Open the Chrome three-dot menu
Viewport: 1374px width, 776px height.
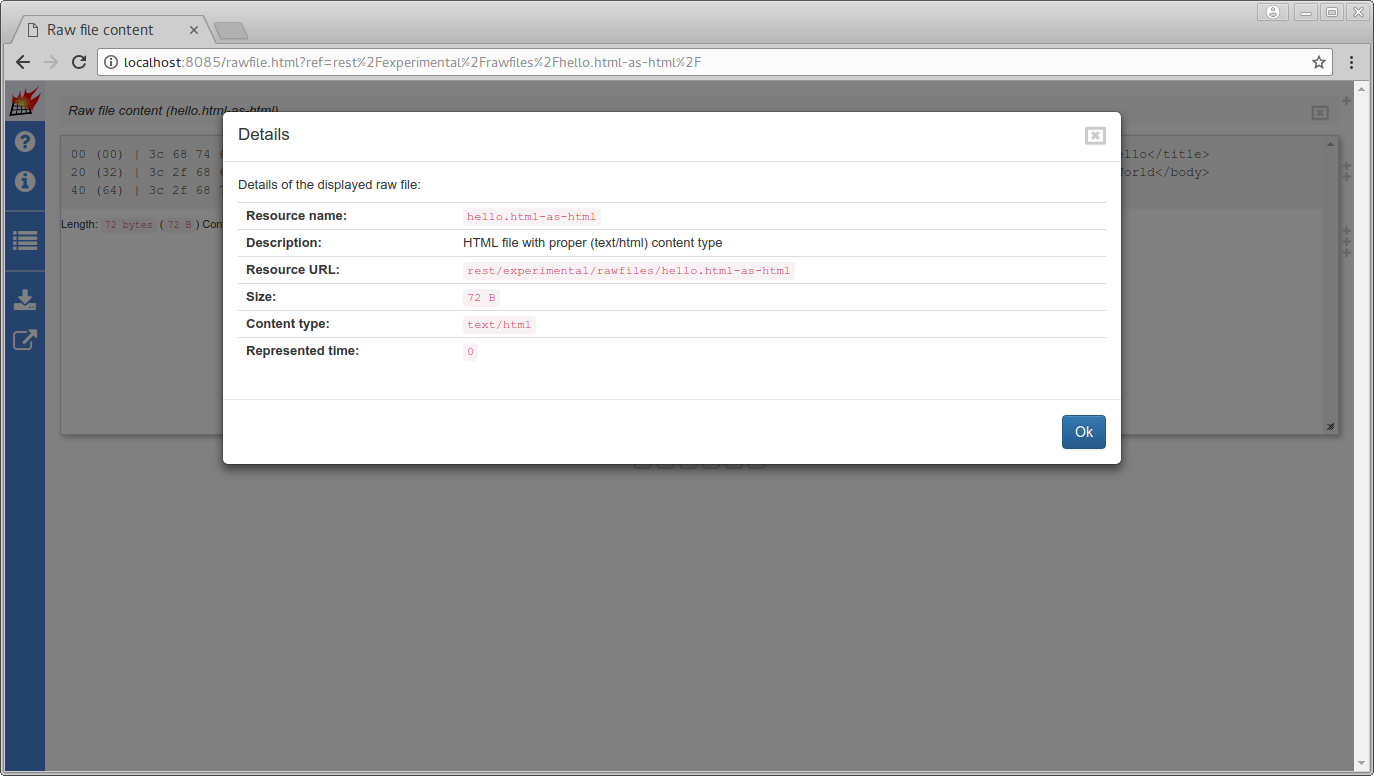click(1352, 61)
